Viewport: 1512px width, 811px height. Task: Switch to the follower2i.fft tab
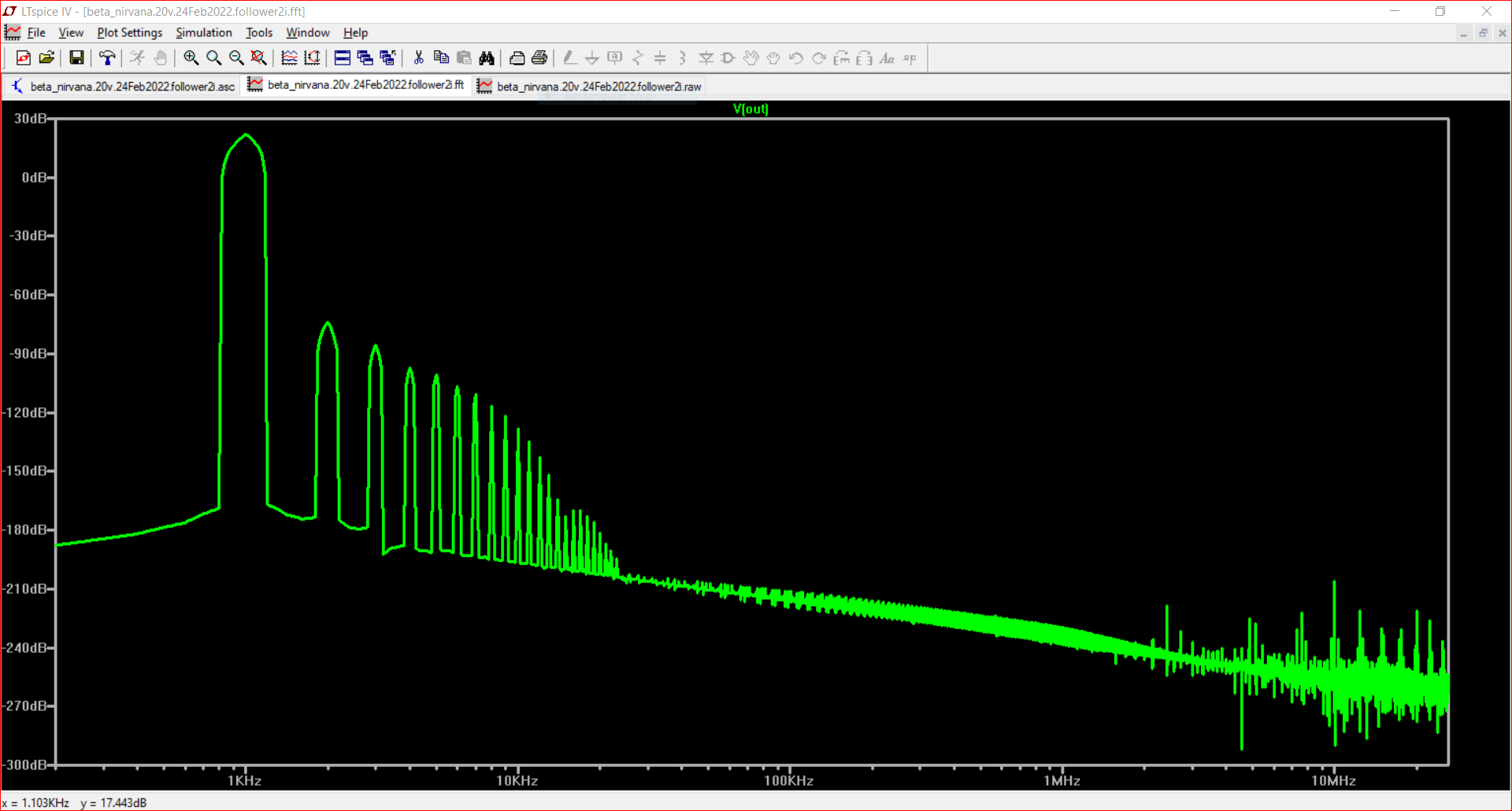click(x=357, y=84)
